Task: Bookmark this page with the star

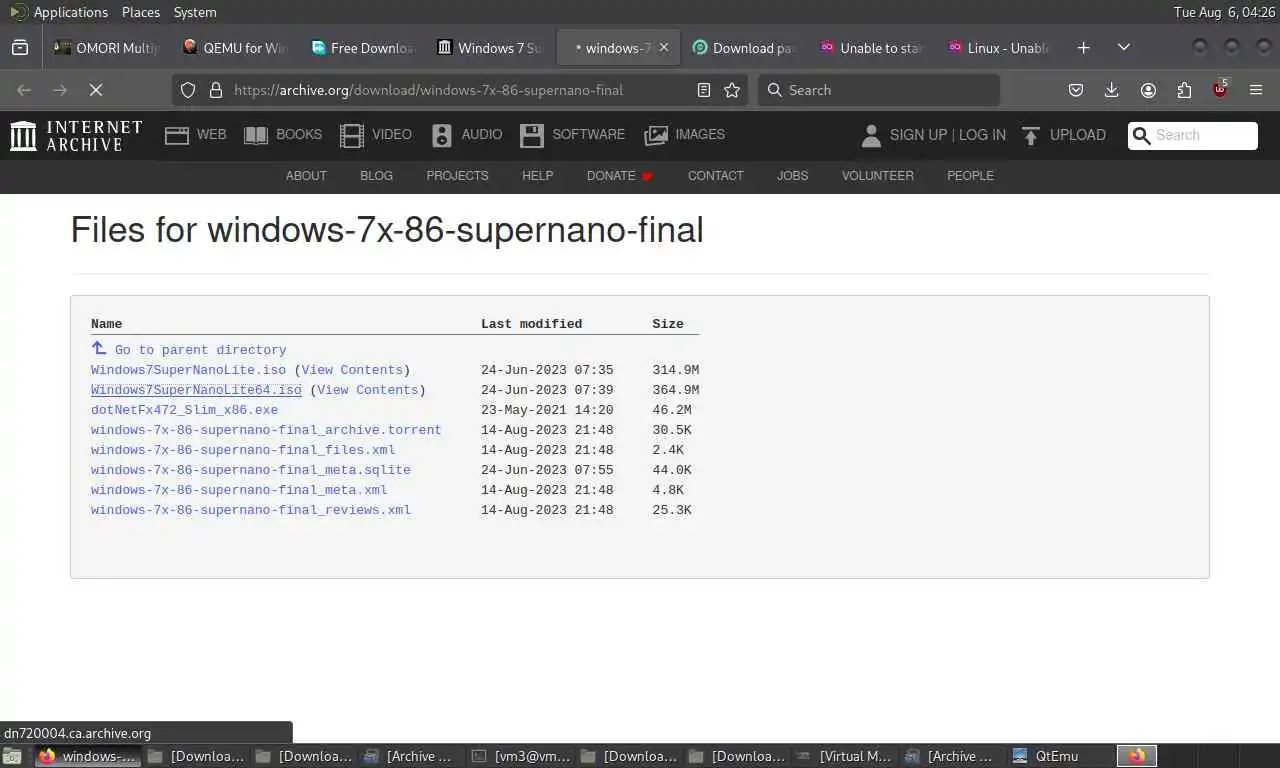Action: click(x=732, y=90)
